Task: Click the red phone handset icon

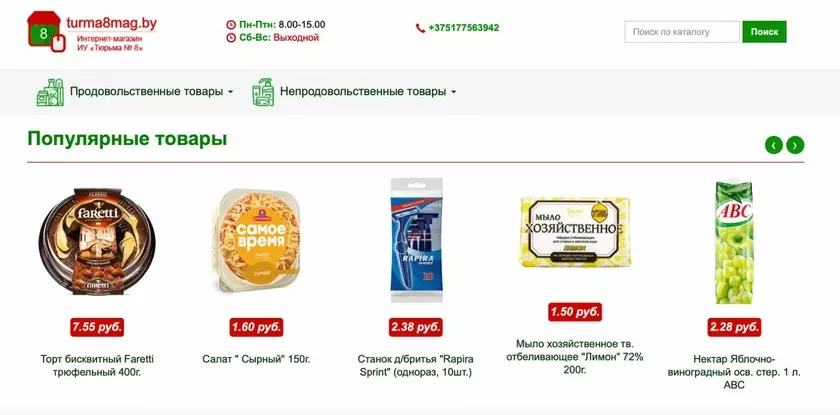Action: 421,28
